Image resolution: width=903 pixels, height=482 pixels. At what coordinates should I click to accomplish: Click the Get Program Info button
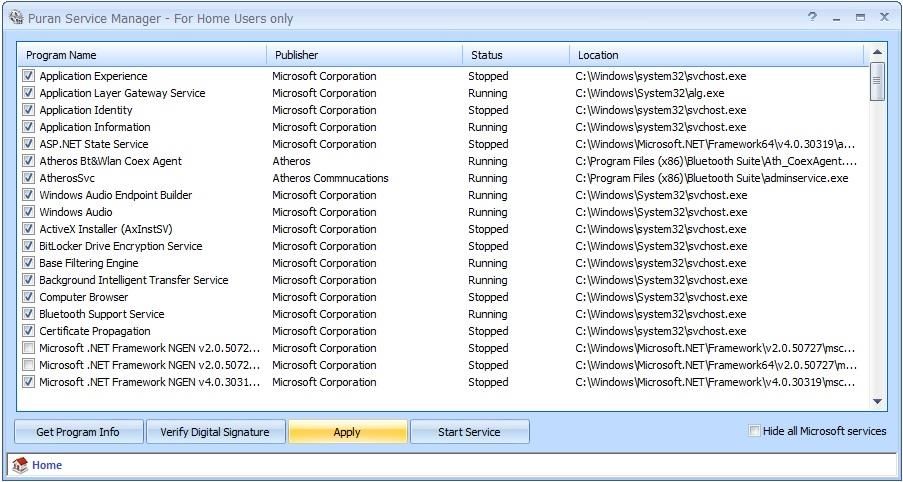pos(78,432)
